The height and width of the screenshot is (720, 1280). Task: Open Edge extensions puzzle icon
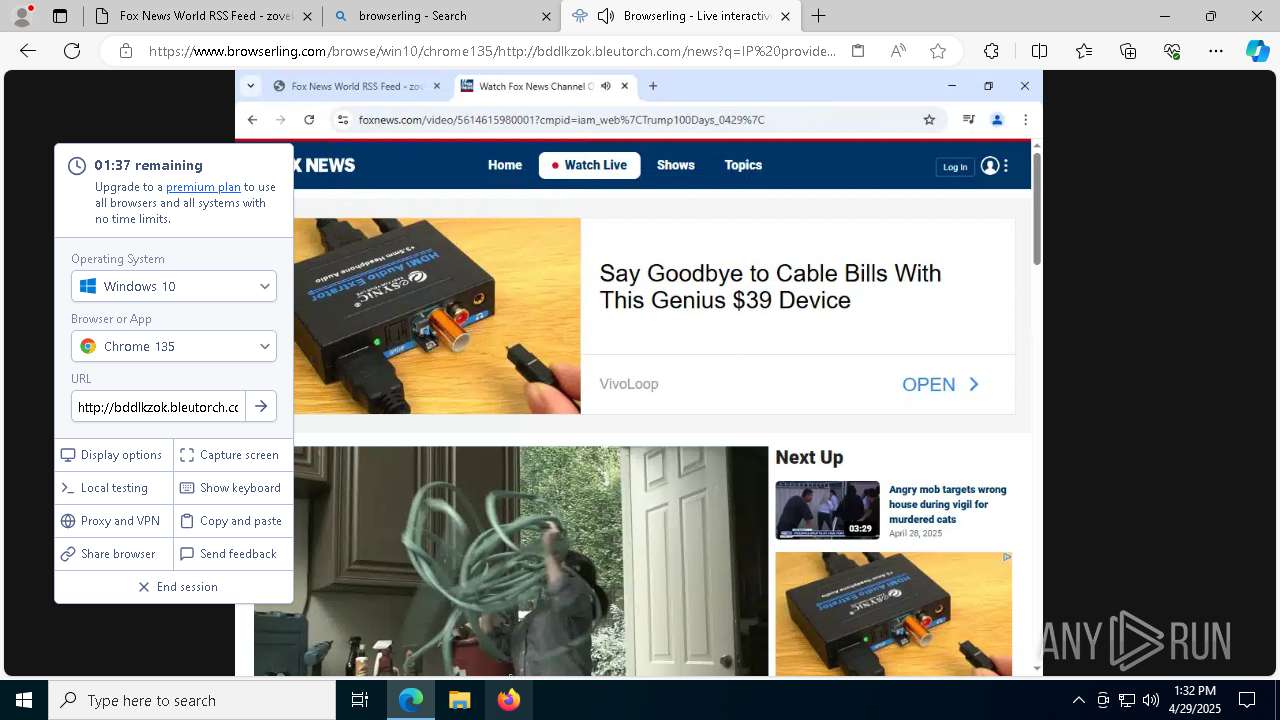point(991,51)
